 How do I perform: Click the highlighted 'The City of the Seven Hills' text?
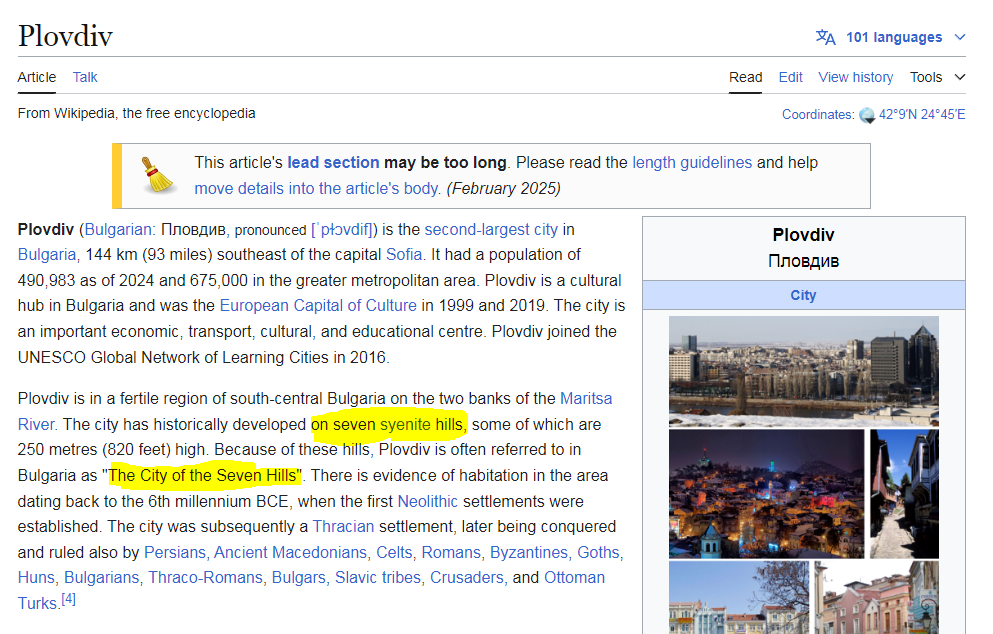[203, 476]
